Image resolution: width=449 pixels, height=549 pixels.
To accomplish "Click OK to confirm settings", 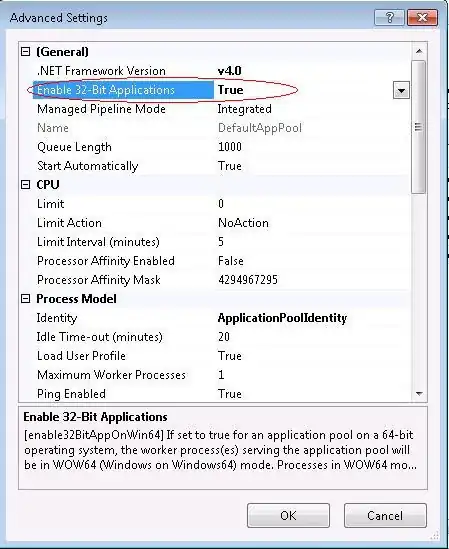I will click(288, 515).
